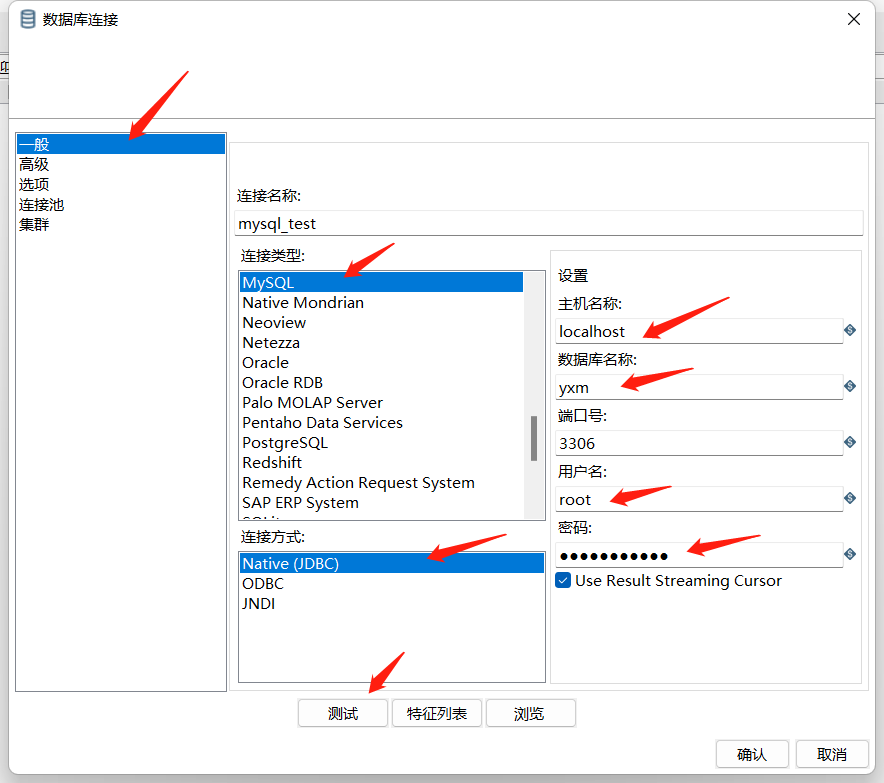Select Neoview connection type
The width and height of the screenshot is (884, 783).
pyautogui.click(x=382, y=322)
